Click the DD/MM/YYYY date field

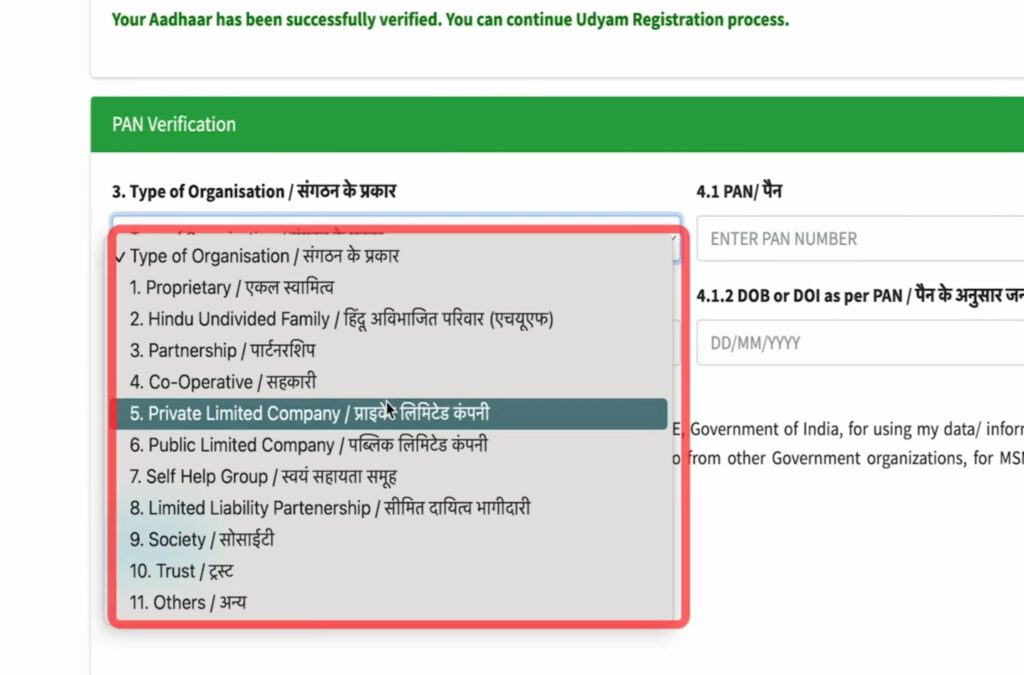860,343
